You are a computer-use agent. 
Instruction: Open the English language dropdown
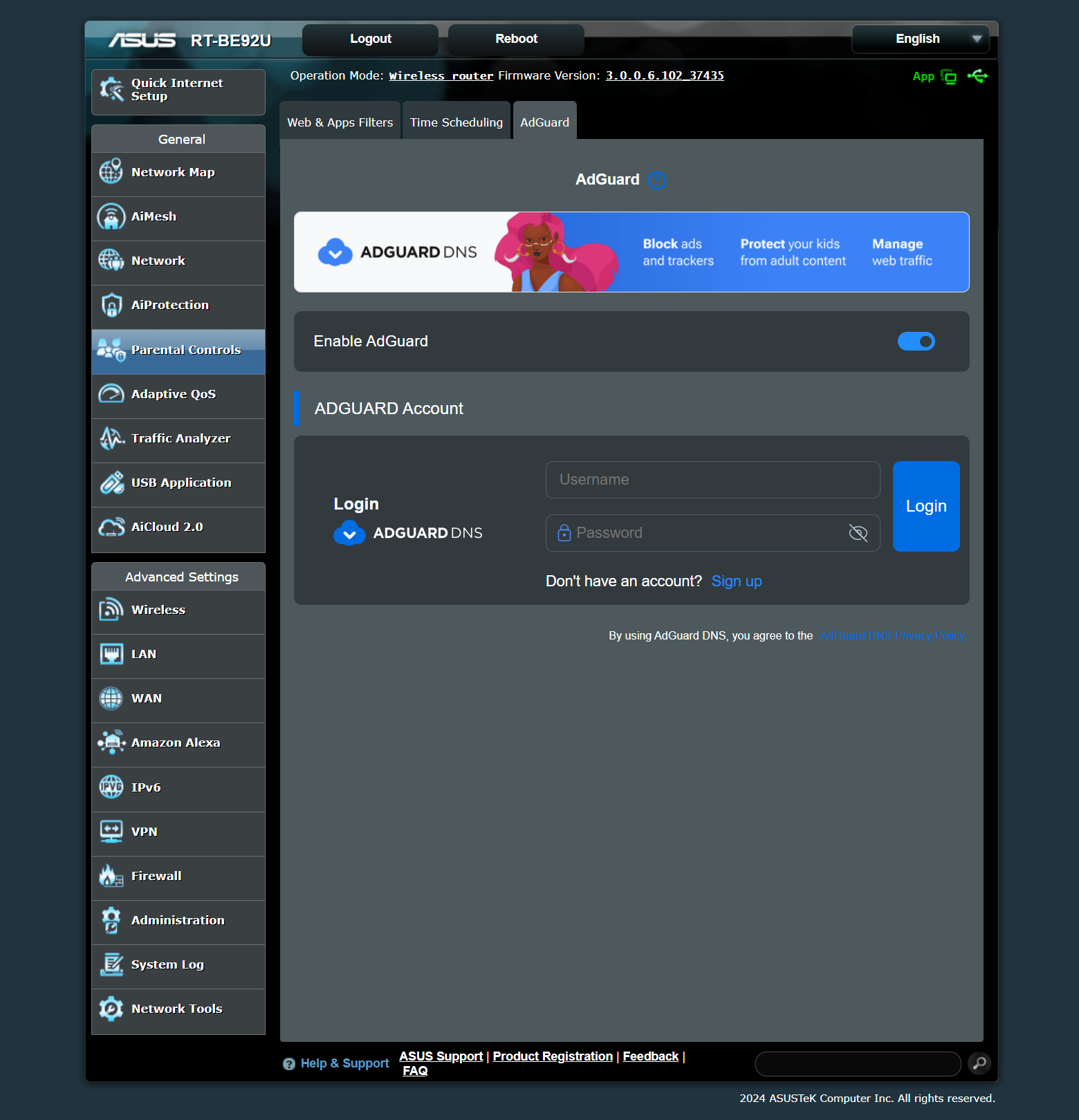(921, 39)
